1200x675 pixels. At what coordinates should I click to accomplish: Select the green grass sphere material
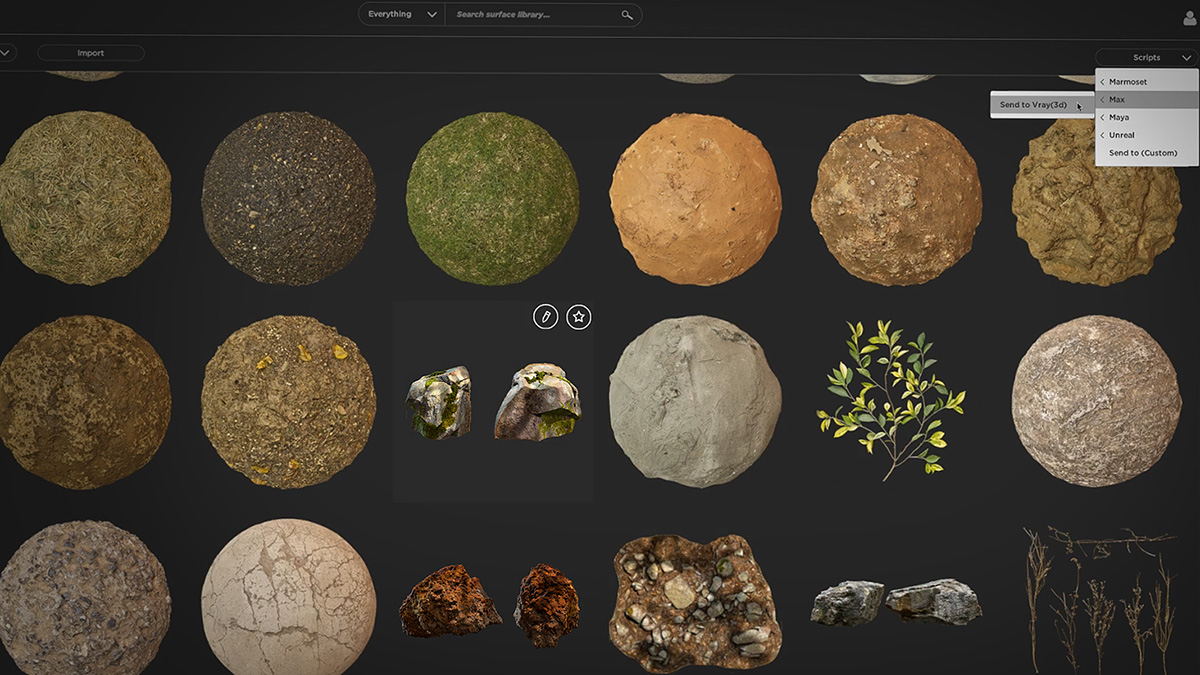[492, 198]
